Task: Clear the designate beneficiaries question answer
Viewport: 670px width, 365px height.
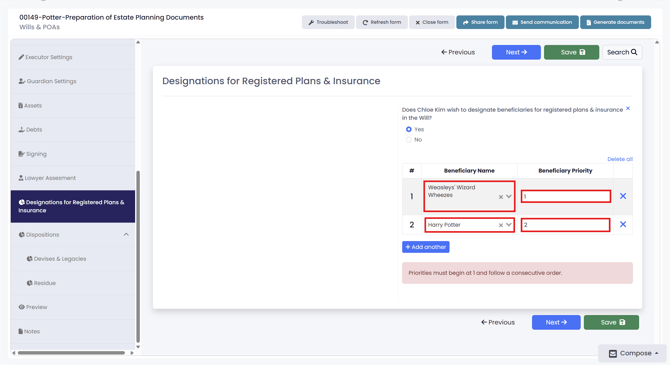Action: [x=628, y=109]
